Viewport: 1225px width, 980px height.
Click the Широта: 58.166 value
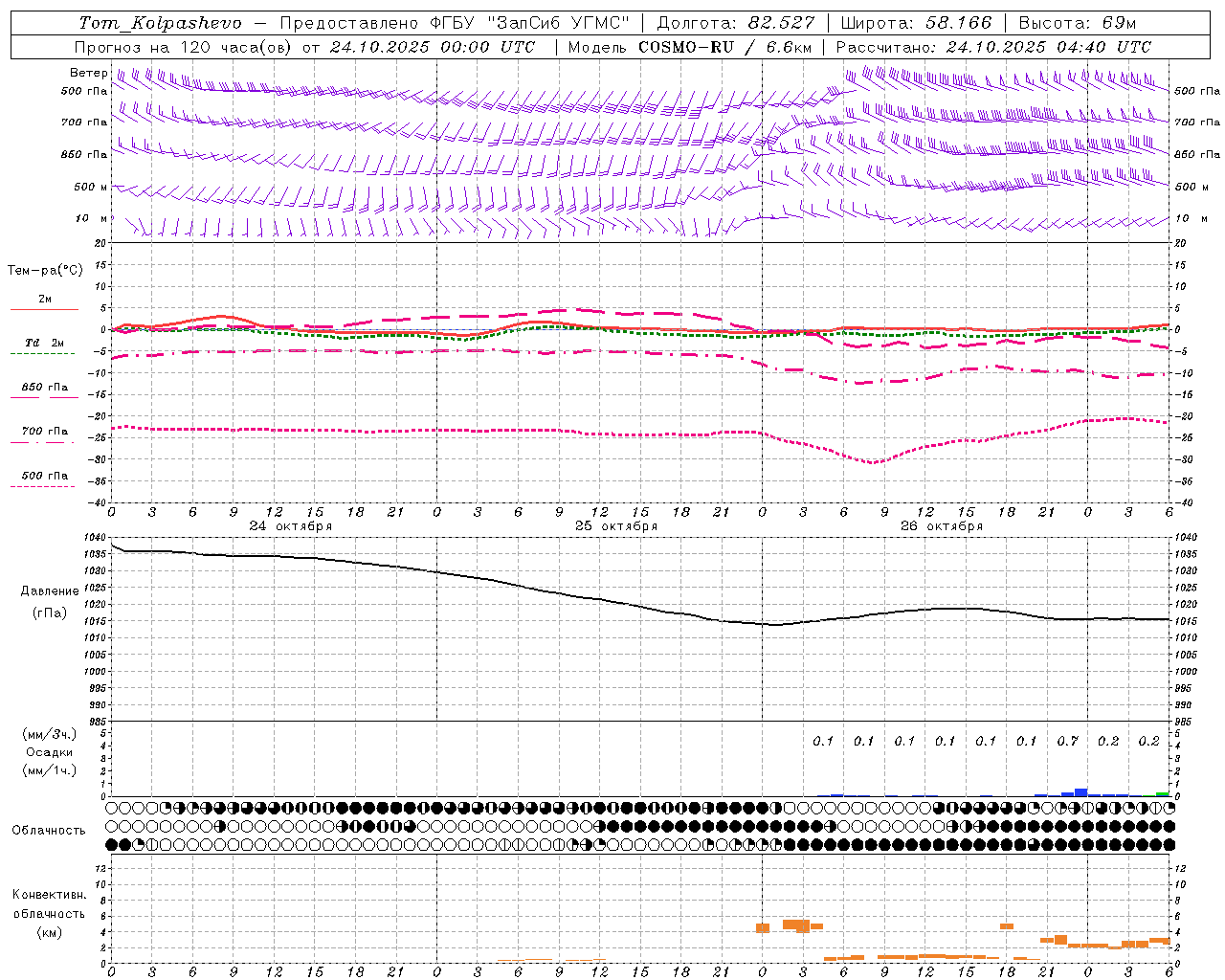click(x=916, y=23)
